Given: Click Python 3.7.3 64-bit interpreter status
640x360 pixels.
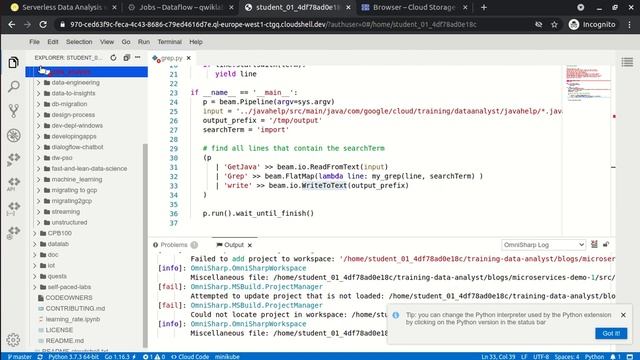Looking at the screenshot, I should [x=73, y=356].
